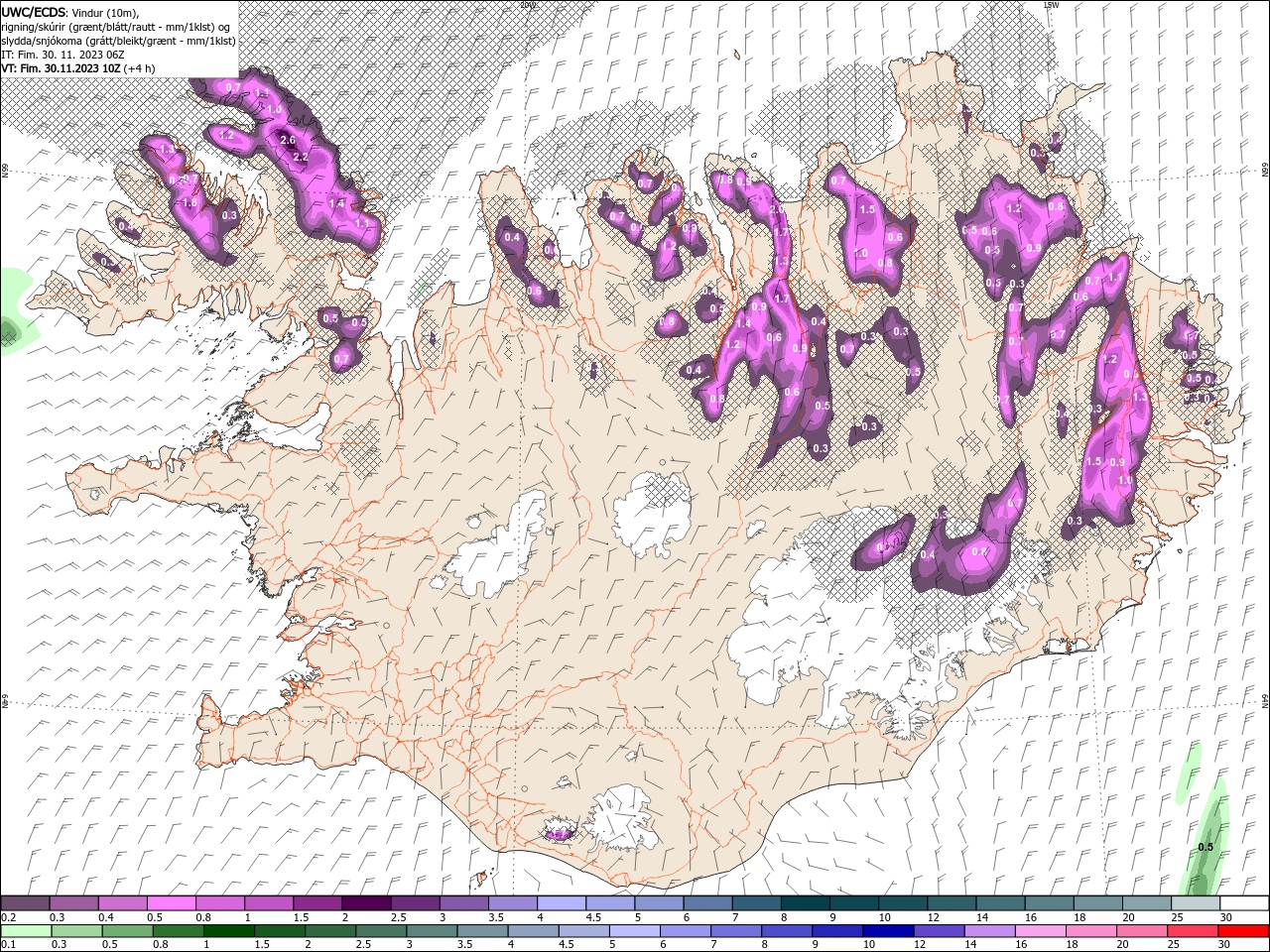Pick the lower-row bright red swatch at 30
Image resolution: width=1270 pixels, height=952 pixels.
1243,931
